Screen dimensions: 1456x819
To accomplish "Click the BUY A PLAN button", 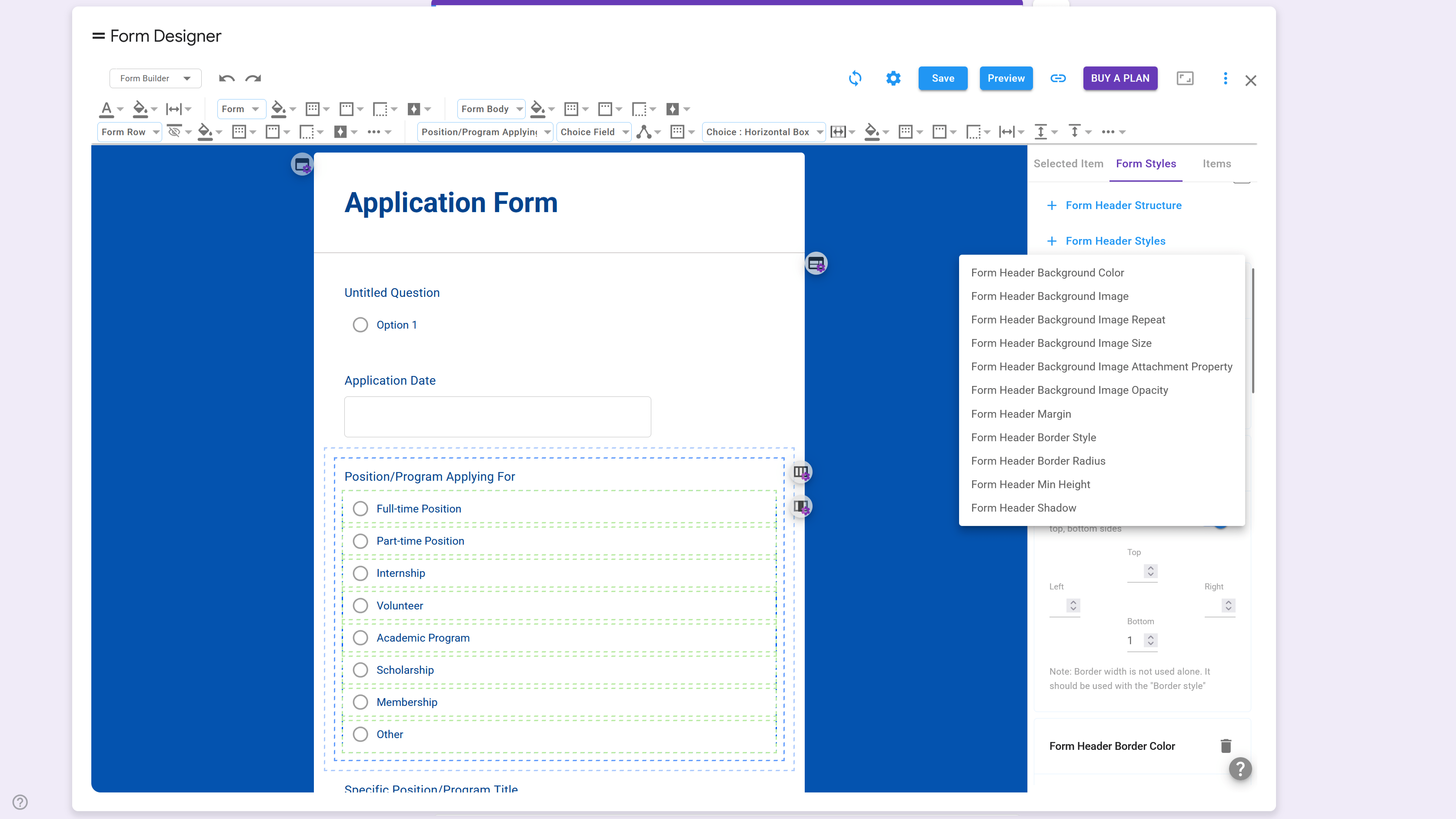I will pyautogui.click(x=1119, y=79).
